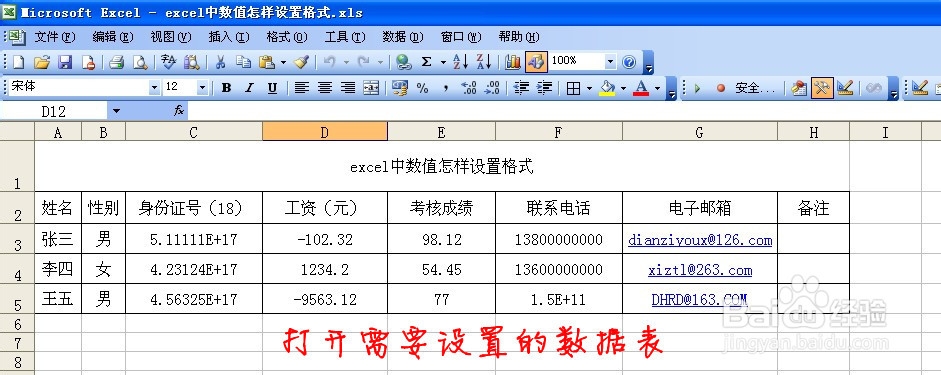This screenshot has width=941, height=375.
Task: Decrease the cell indent
Action: click(521, 88)
